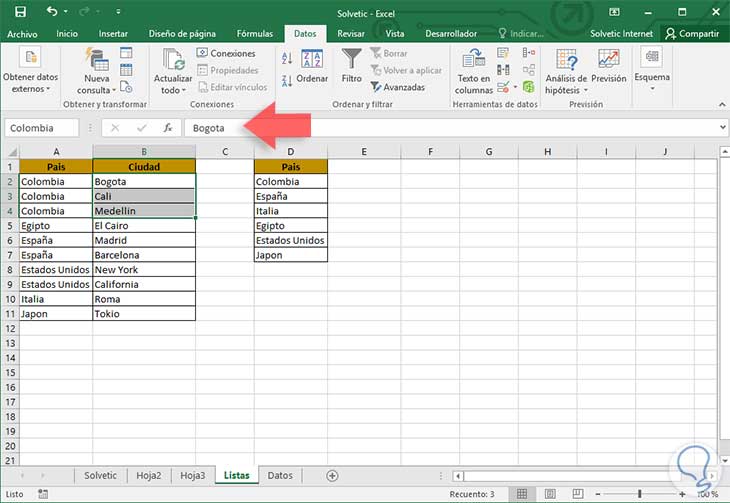This screenshot has height=503, width=730.
Task: Expand the formula bar
Action: [x=723, y=127]
